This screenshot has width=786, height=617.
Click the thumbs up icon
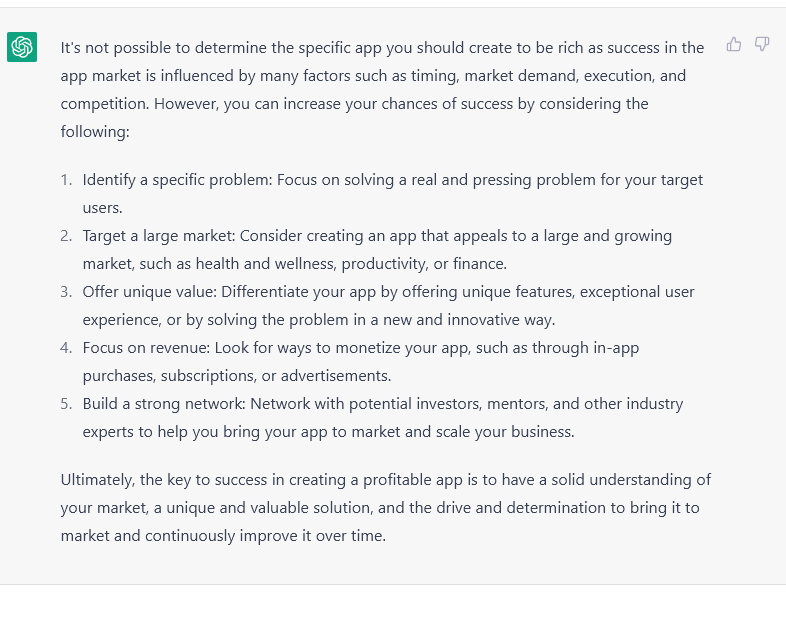tap(734, 44)
